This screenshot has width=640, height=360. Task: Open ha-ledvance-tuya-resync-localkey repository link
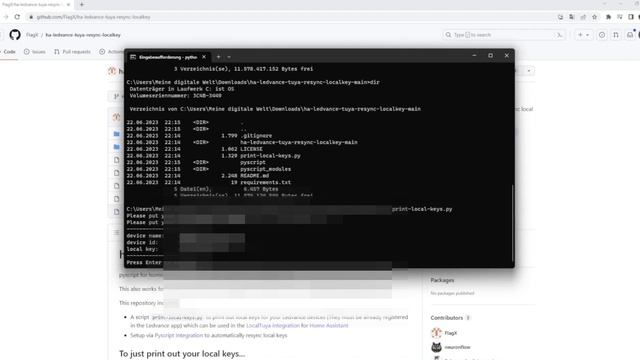83,35
